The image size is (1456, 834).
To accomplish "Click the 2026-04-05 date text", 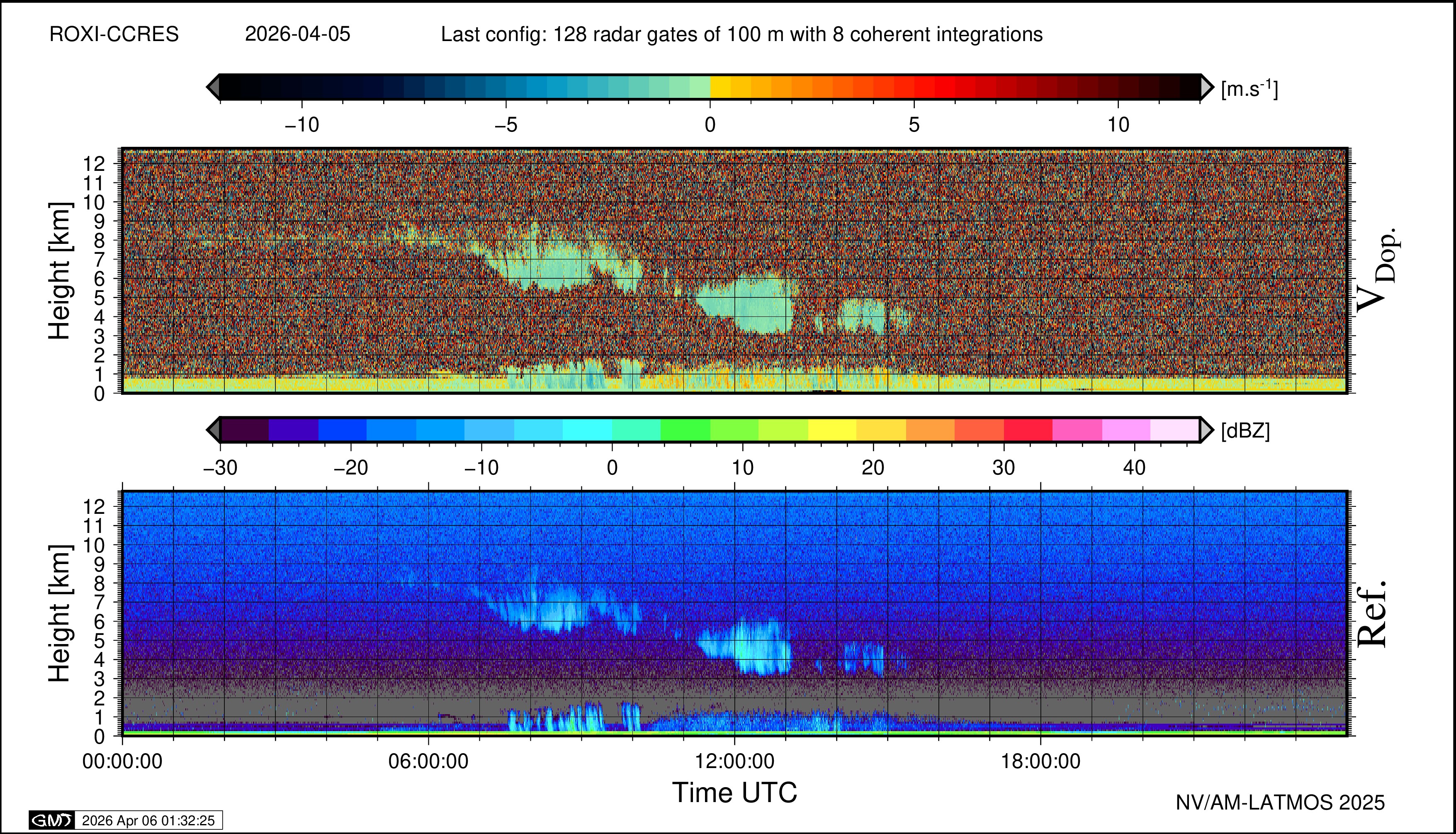I will pos(297,34).
